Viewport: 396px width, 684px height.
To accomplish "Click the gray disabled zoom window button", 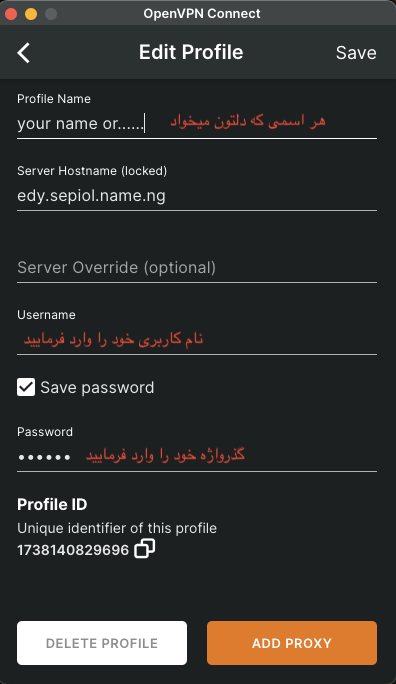I will (51, 14).
